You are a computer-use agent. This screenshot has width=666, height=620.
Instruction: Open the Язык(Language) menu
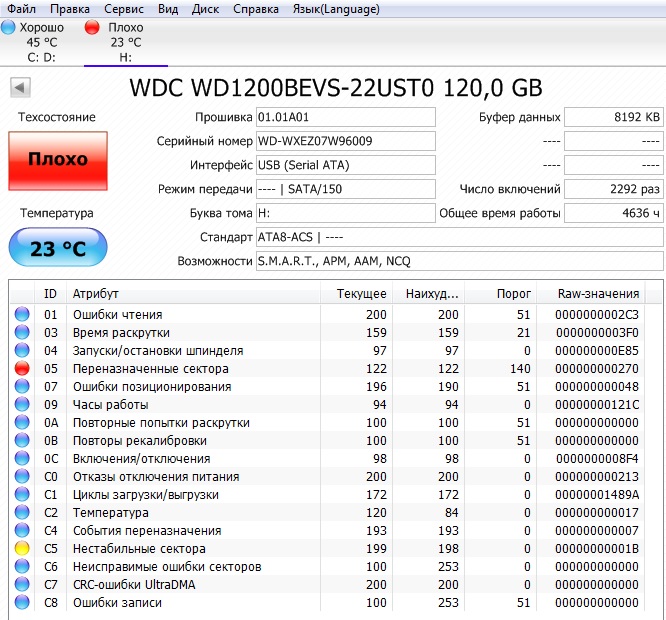tap(336, 9)
